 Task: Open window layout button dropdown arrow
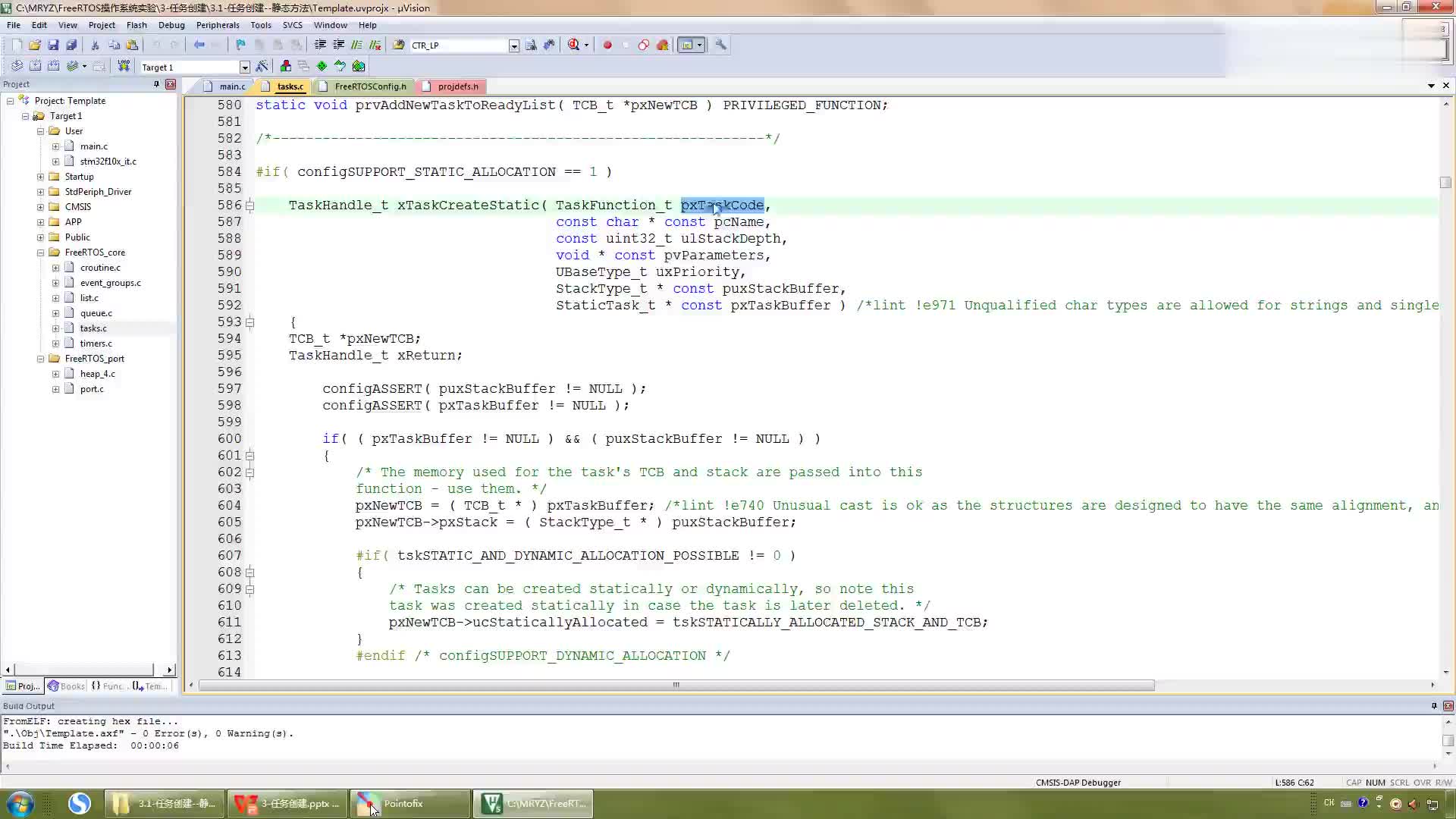click(x=699, y=45)
